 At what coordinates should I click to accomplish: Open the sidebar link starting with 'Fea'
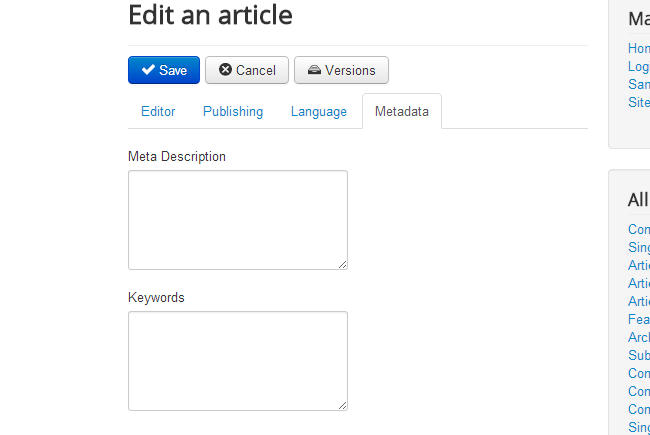(639, 319)
